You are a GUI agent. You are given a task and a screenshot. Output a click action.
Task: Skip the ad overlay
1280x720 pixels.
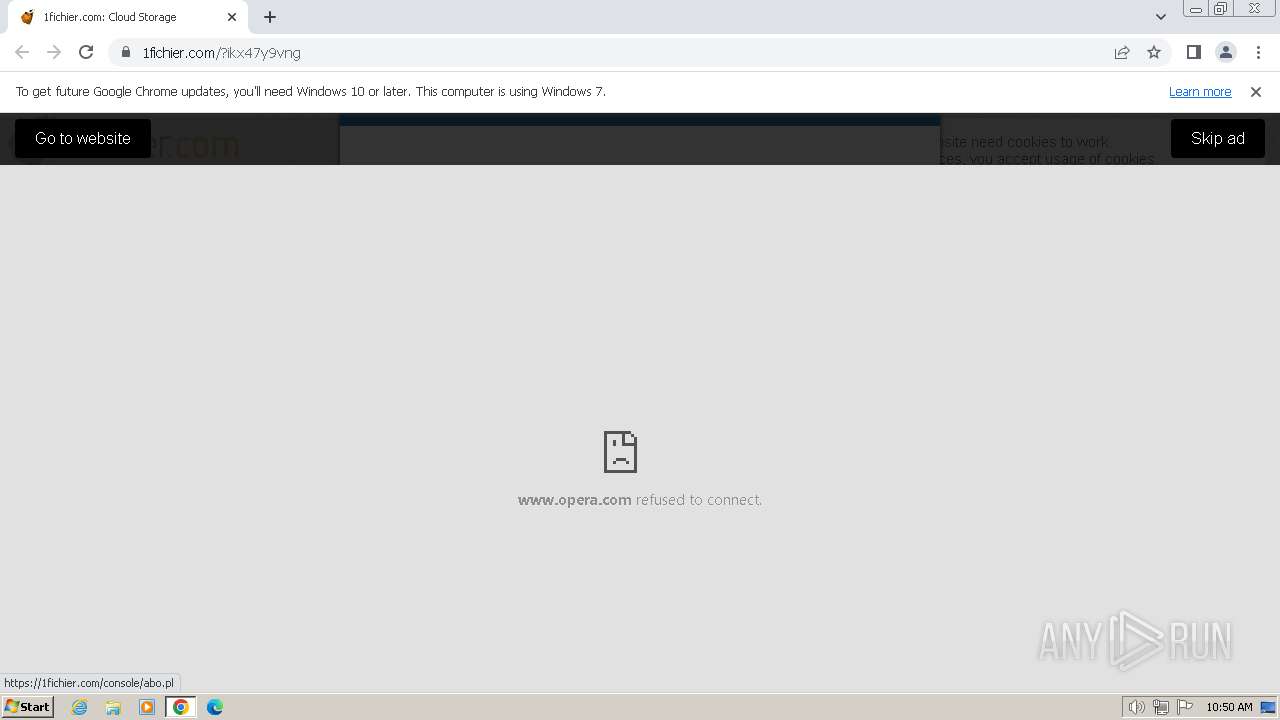coord(1217,138)
